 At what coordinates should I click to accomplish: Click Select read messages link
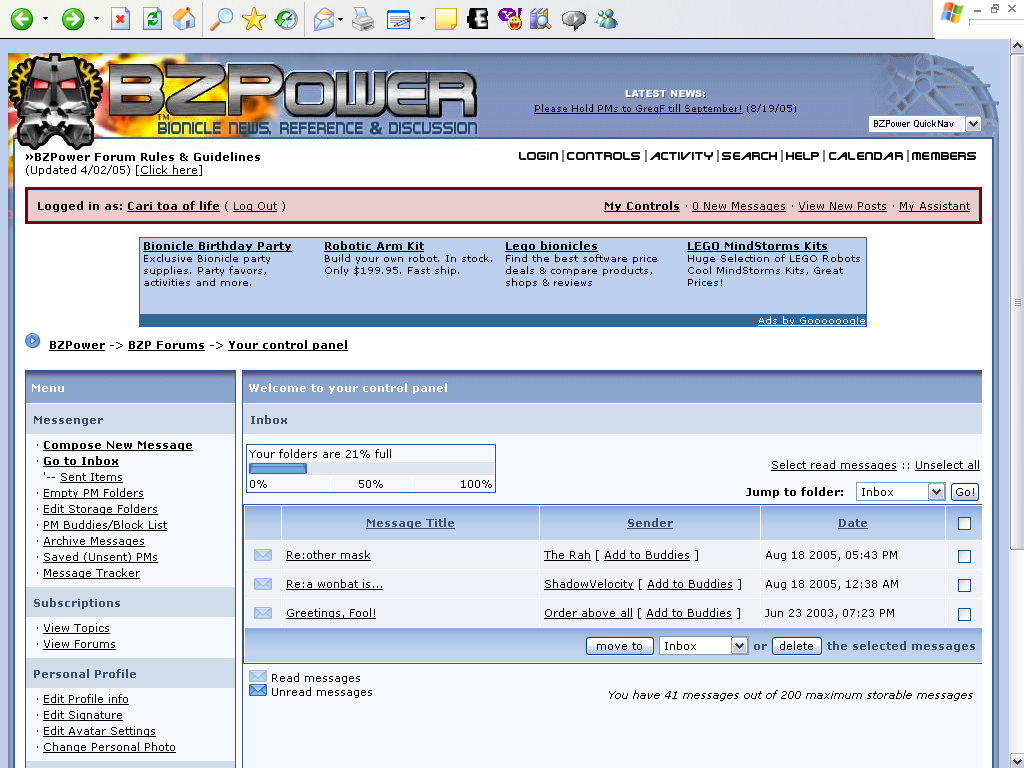pos(833,464)
